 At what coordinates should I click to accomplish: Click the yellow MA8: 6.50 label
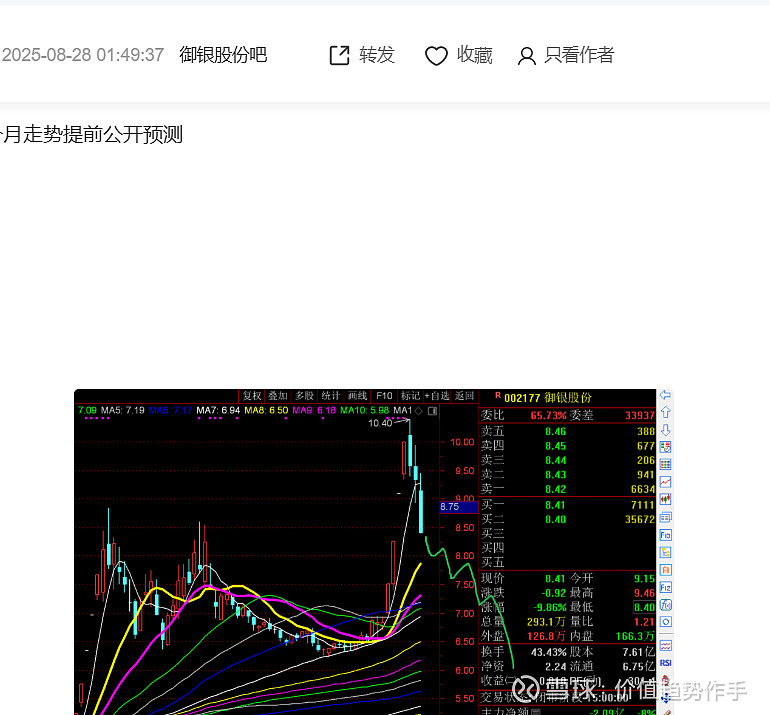(266, 410)
